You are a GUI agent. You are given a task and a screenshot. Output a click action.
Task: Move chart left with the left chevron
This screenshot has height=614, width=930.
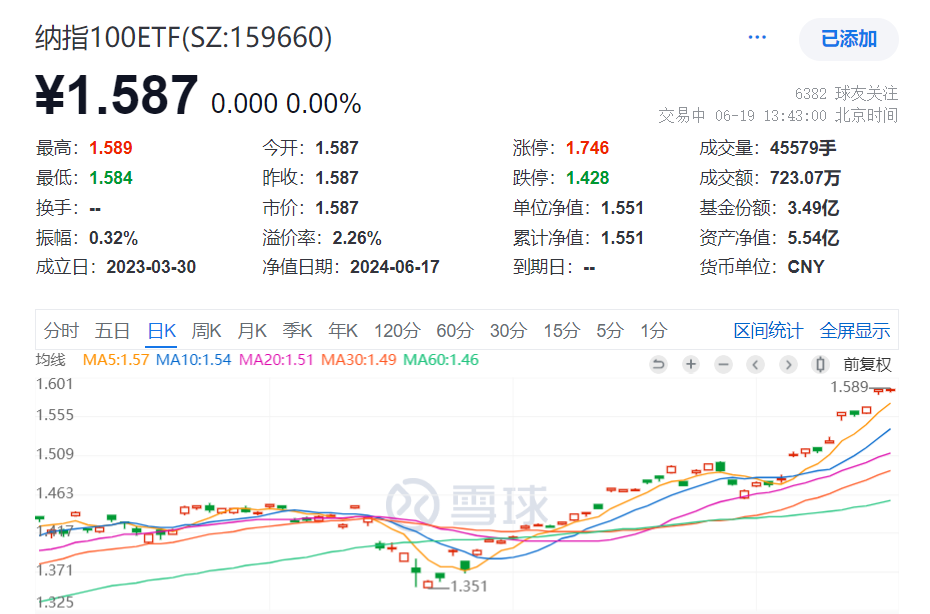point(755,364)
